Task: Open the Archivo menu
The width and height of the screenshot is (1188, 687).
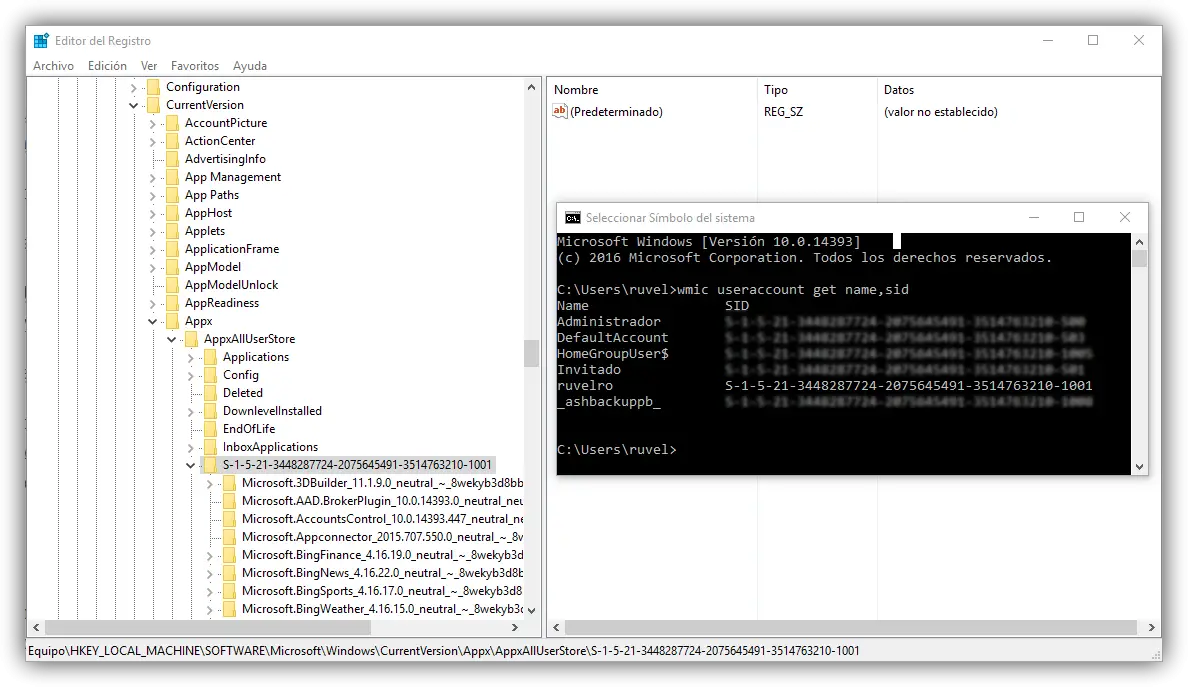Action: coord(53,66)
